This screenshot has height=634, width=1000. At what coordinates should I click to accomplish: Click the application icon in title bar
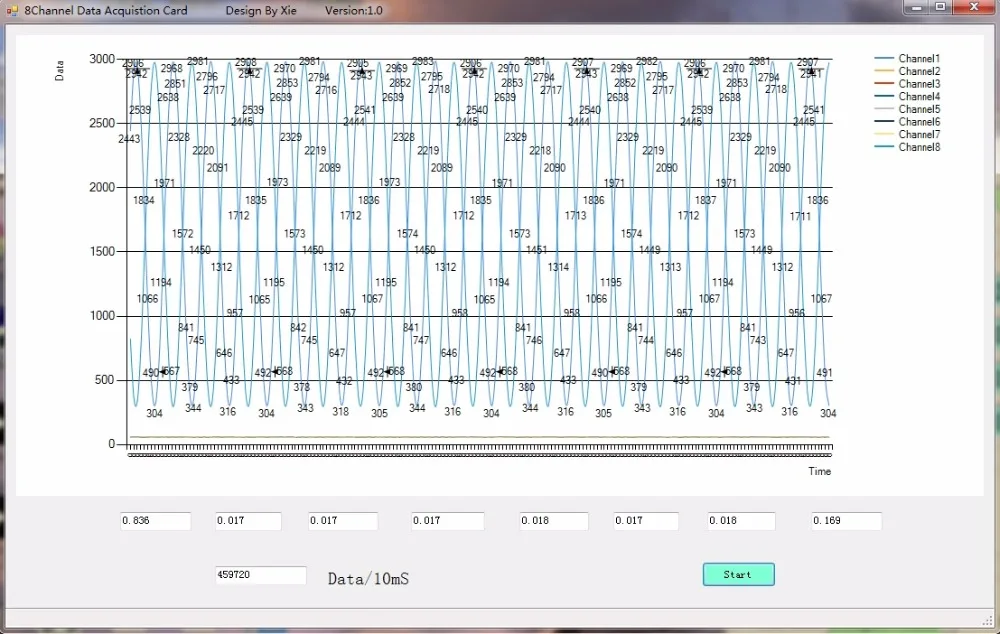click(x=12, y=10)
